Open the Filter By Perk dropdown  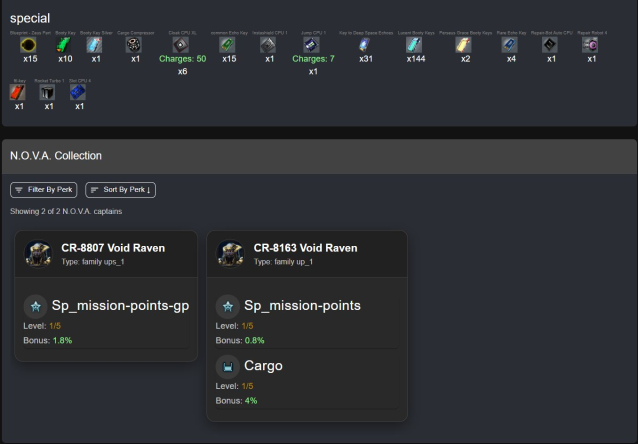44,189
